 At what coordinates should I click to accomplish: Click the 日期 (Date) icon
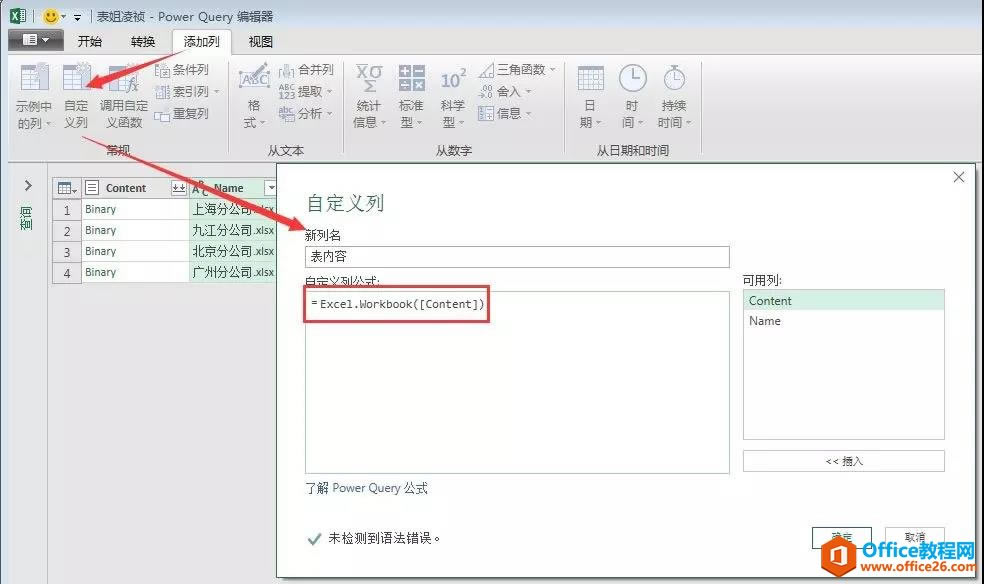(x=590, y=95)
